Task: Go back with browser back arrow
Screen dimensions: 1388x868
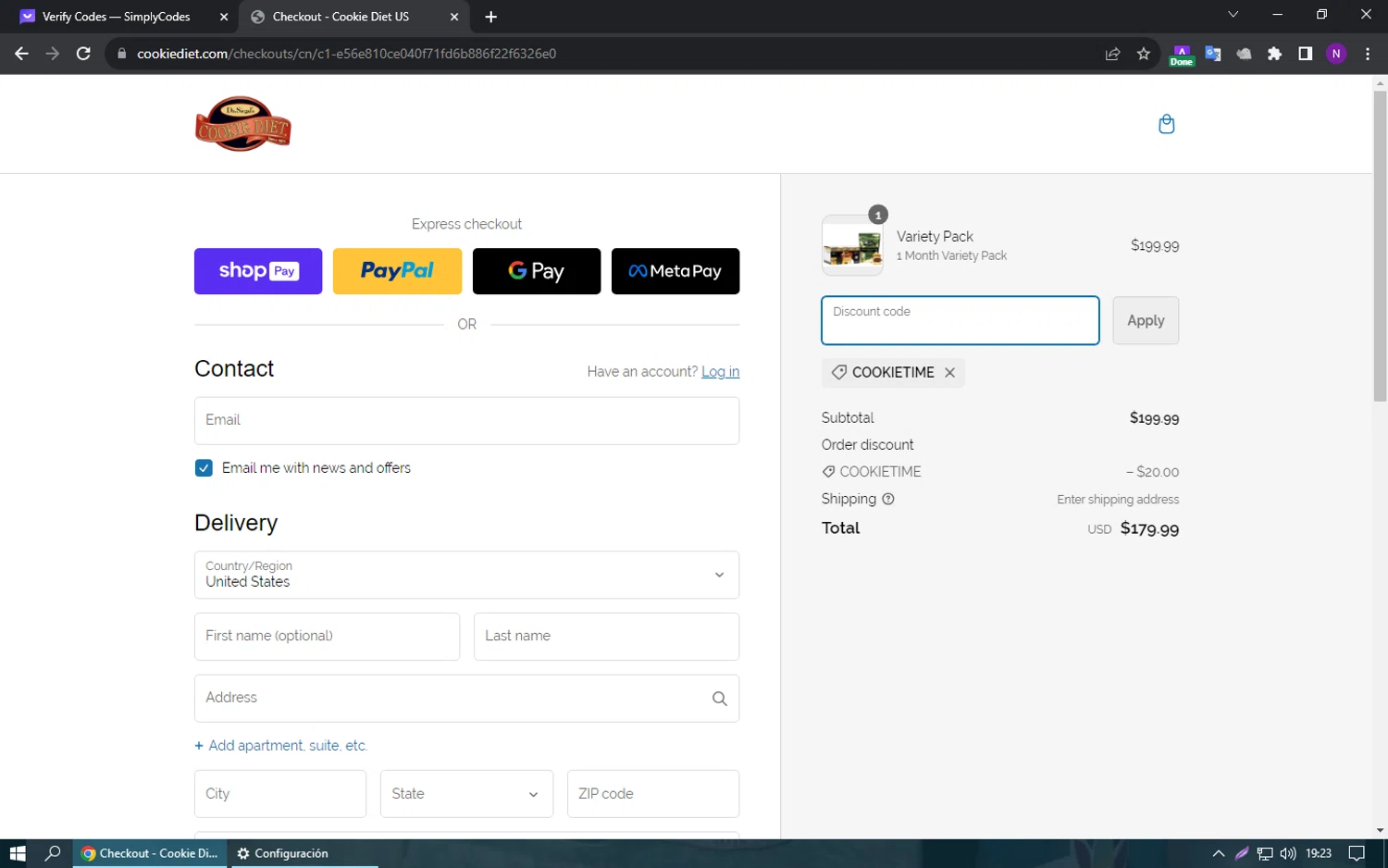Action: pyautogui.click(x=21, y=54)
